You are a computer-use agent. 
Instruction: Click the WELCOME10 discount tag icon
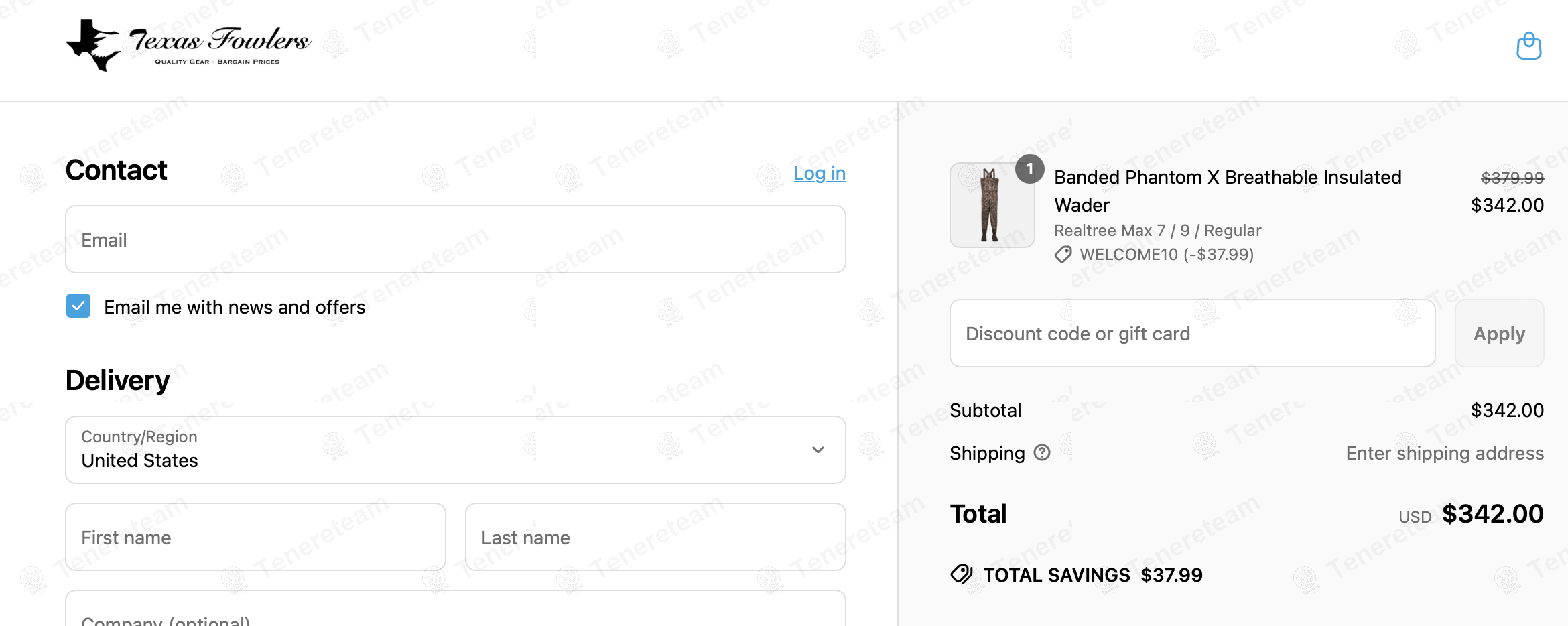coord(1063,255)
